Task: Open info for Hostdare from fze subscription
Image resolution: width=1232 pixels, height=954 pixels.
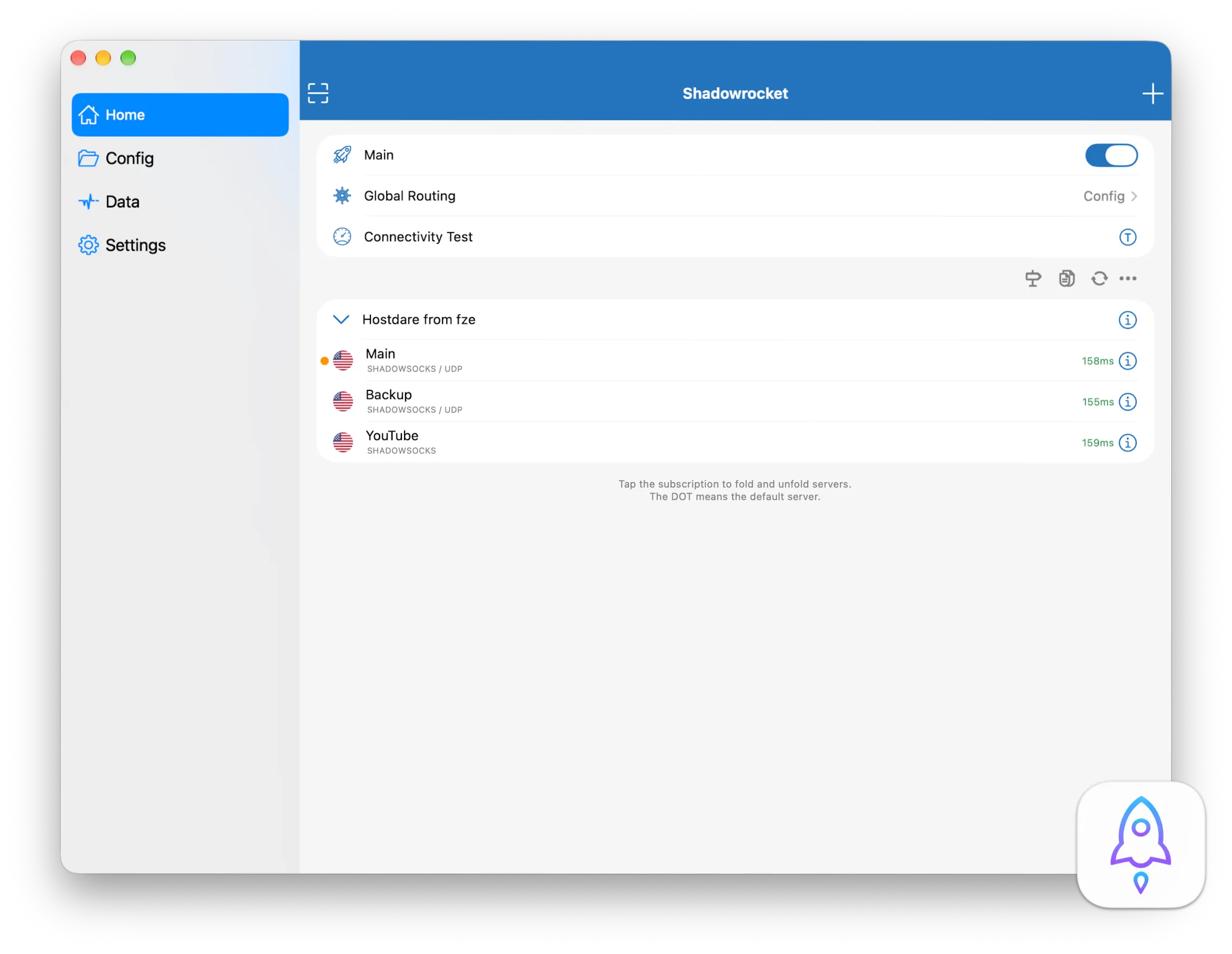Action: (x=1127, y=320)
